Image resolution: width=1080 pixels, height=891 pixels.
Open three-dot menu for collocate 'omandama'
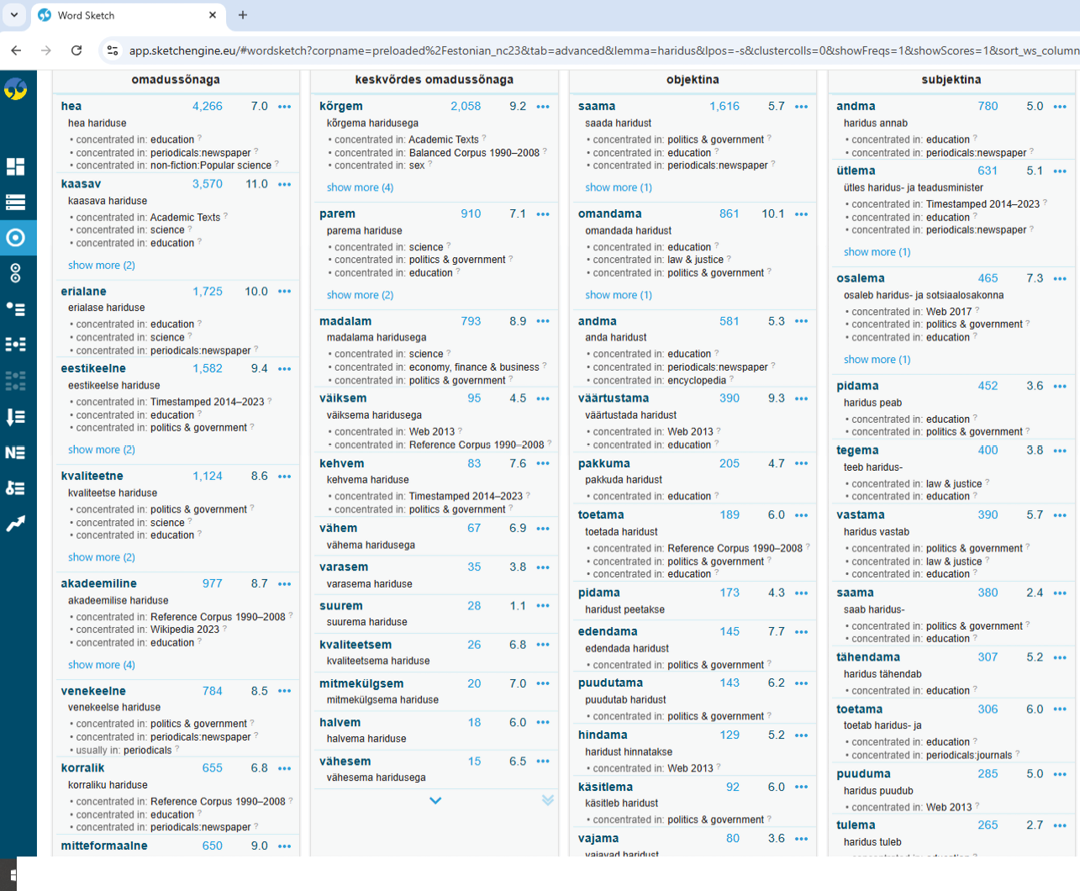(802, 214)
